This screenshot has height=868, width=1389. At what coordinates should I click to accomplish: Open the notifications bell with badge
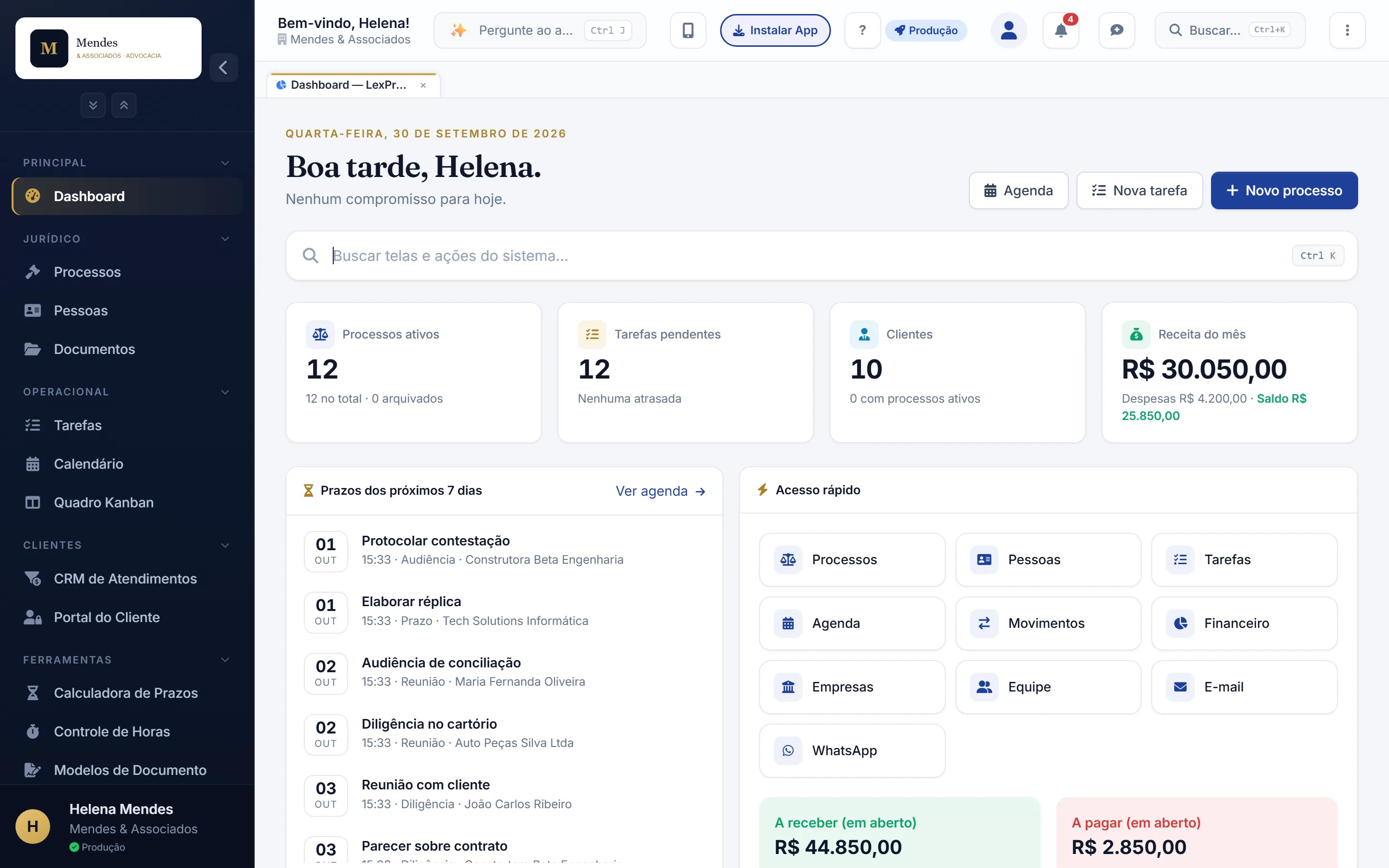coord(1061,30)
